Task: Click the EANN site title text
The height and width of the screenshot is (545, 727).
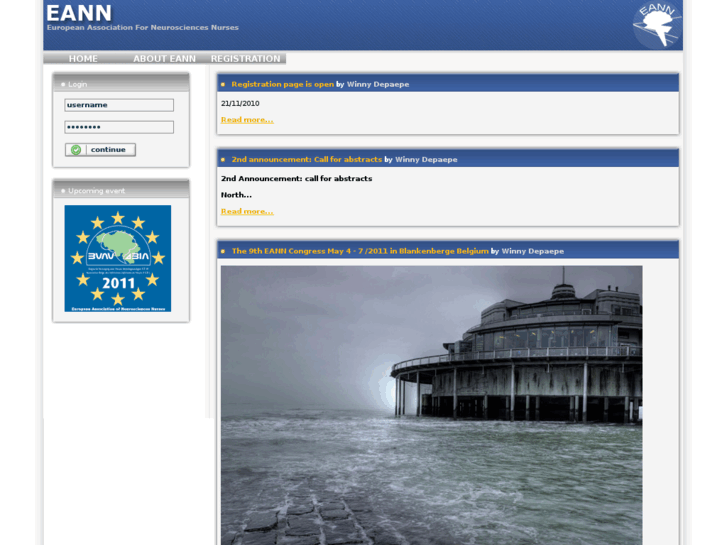Action: click(79, 13)
